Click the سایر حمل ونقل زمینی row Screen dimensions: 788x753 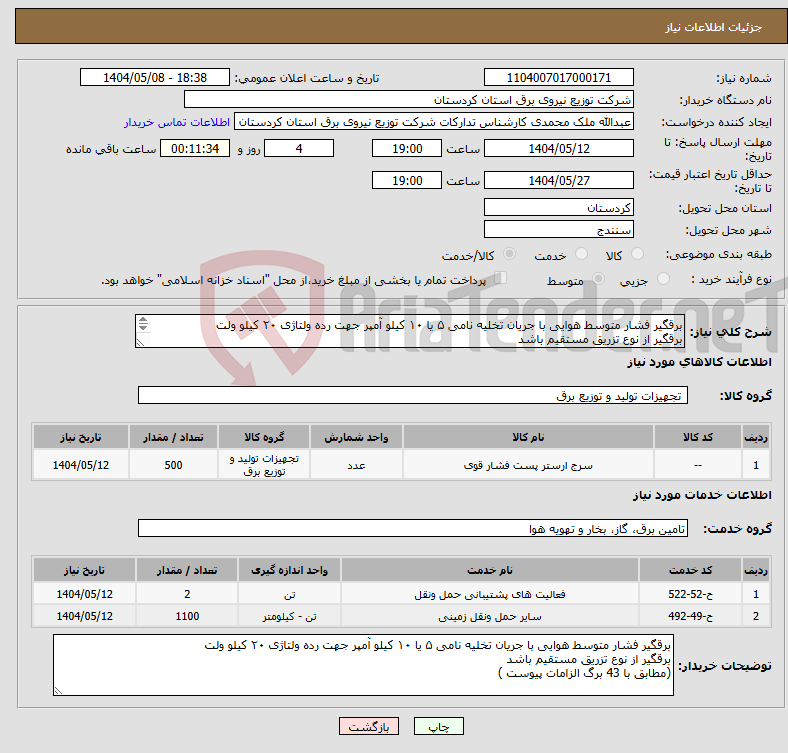pyautogui.click(x=402, y=616)
